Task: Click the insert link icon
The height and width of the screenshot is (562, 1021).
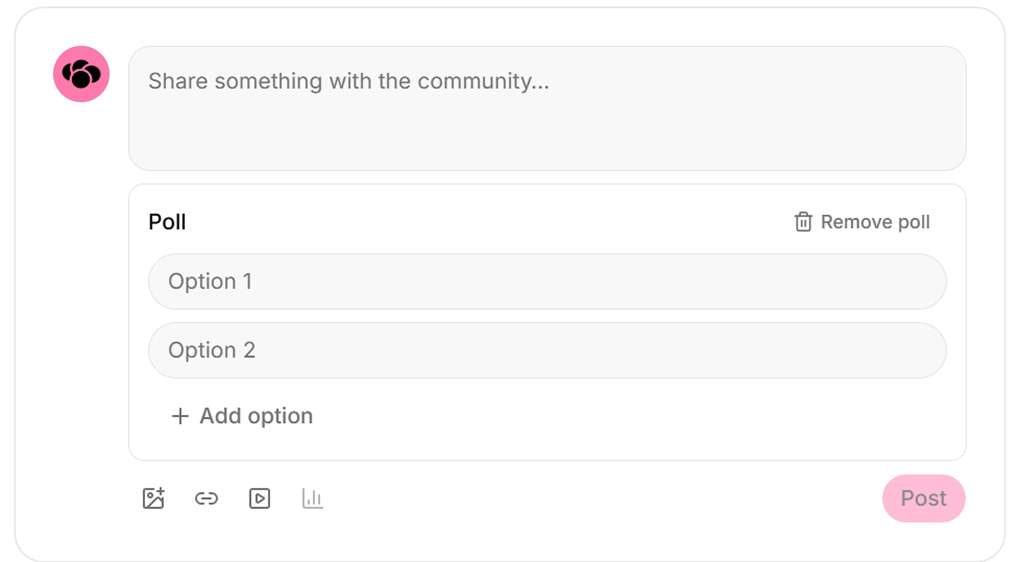Action: (x=206, y=498)
